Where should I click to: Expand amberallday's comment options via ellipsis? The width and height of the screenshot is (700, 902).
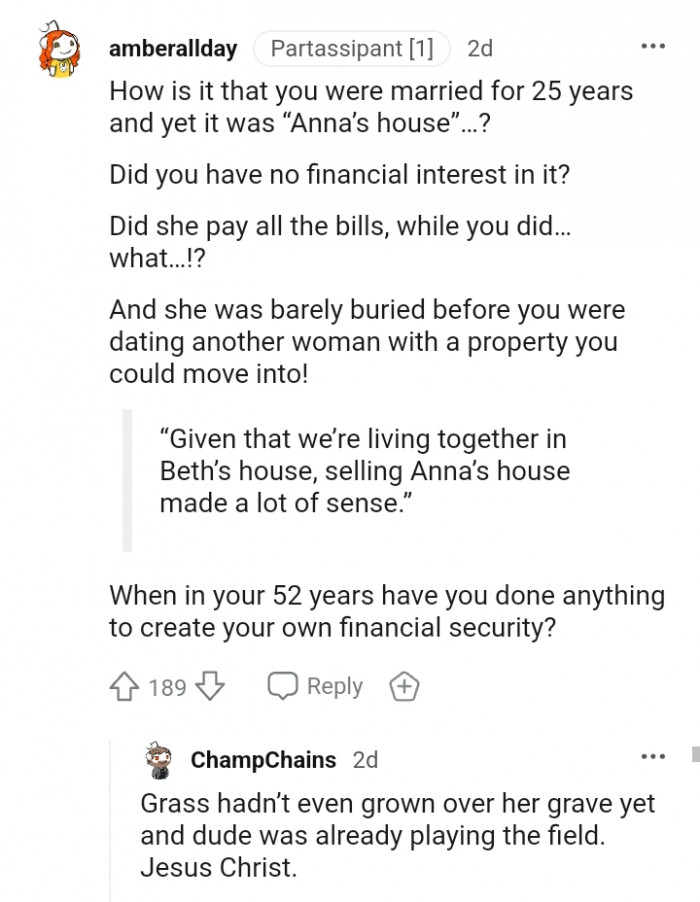(654, 44)
